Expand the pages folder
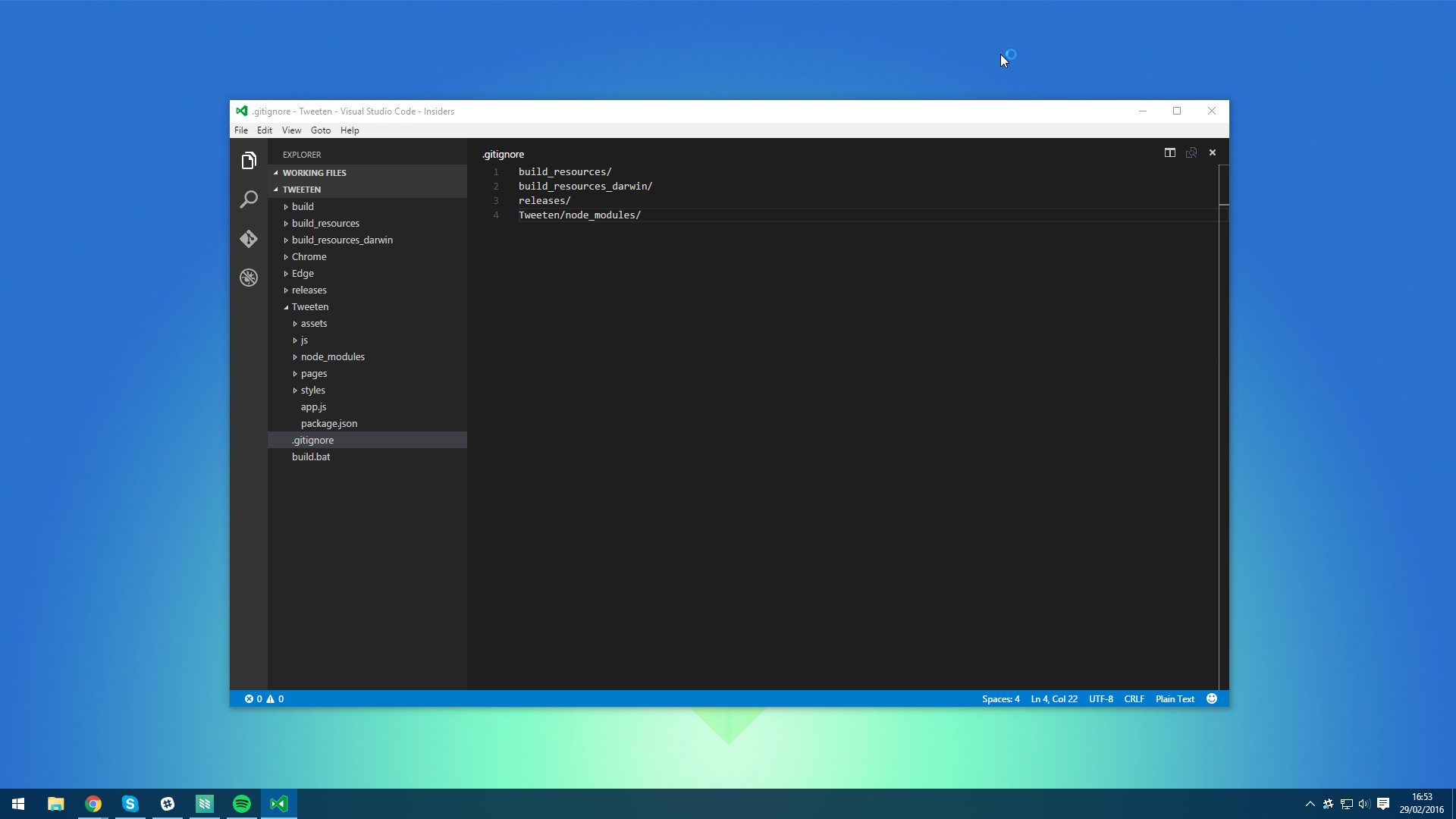The height and width of the screenshot is (819, 1456). click(x=367, y=373)
